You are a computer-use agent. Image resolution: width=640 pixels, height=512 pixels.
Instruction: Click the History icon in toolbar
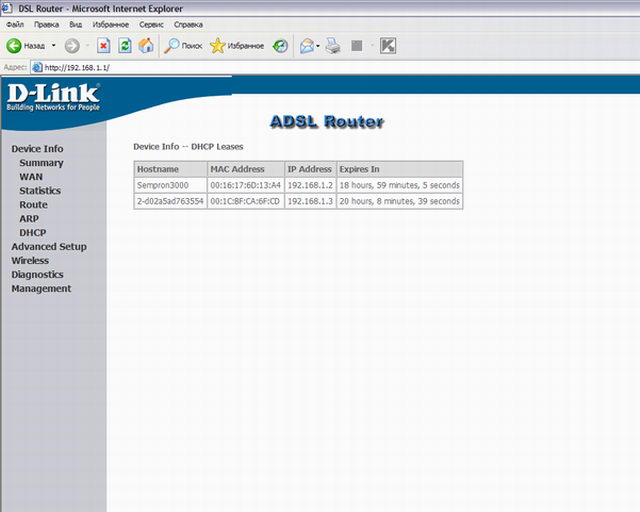[x=281, y=46]
